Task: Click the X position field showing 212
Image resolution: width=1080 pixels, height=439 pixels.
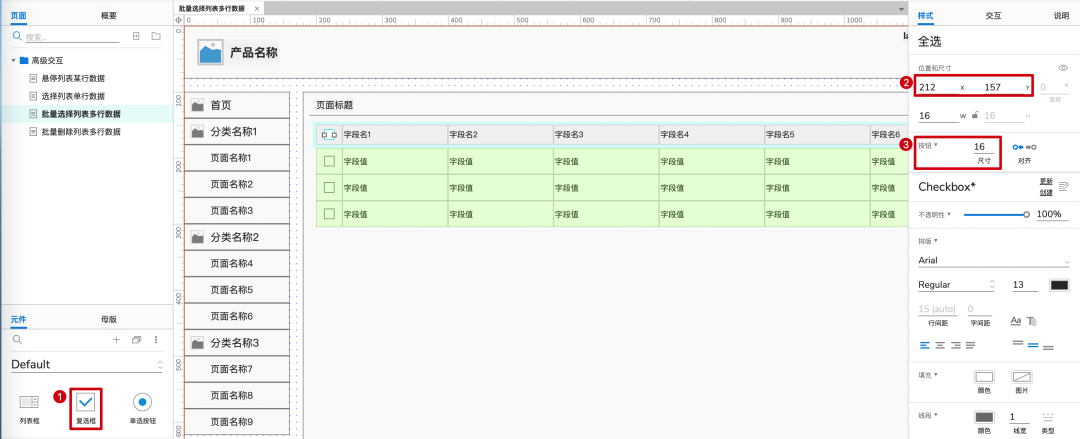Action: pos(937,88)
